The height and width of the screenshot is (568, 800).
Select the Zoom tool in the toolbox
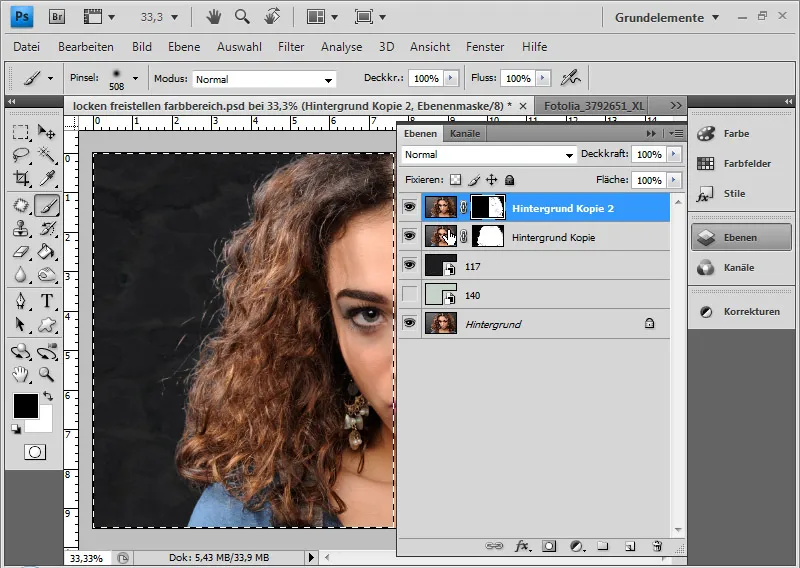(46, 374)
